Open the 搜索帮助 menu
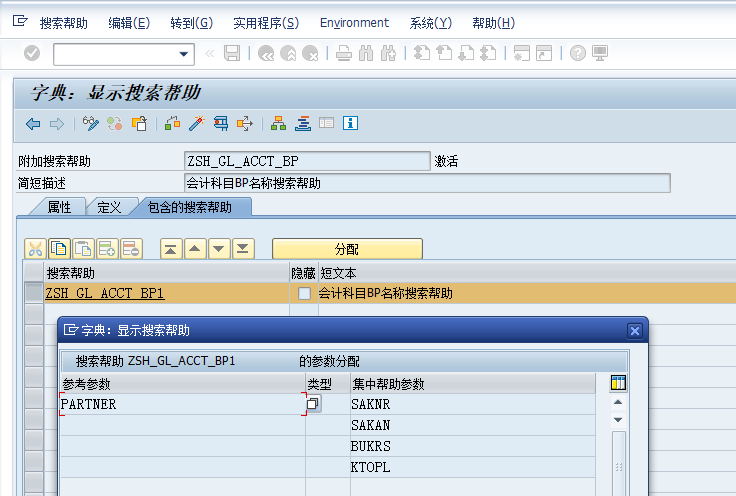The width and height of the screenshot is (736, 496). click(x=64, y=23)
